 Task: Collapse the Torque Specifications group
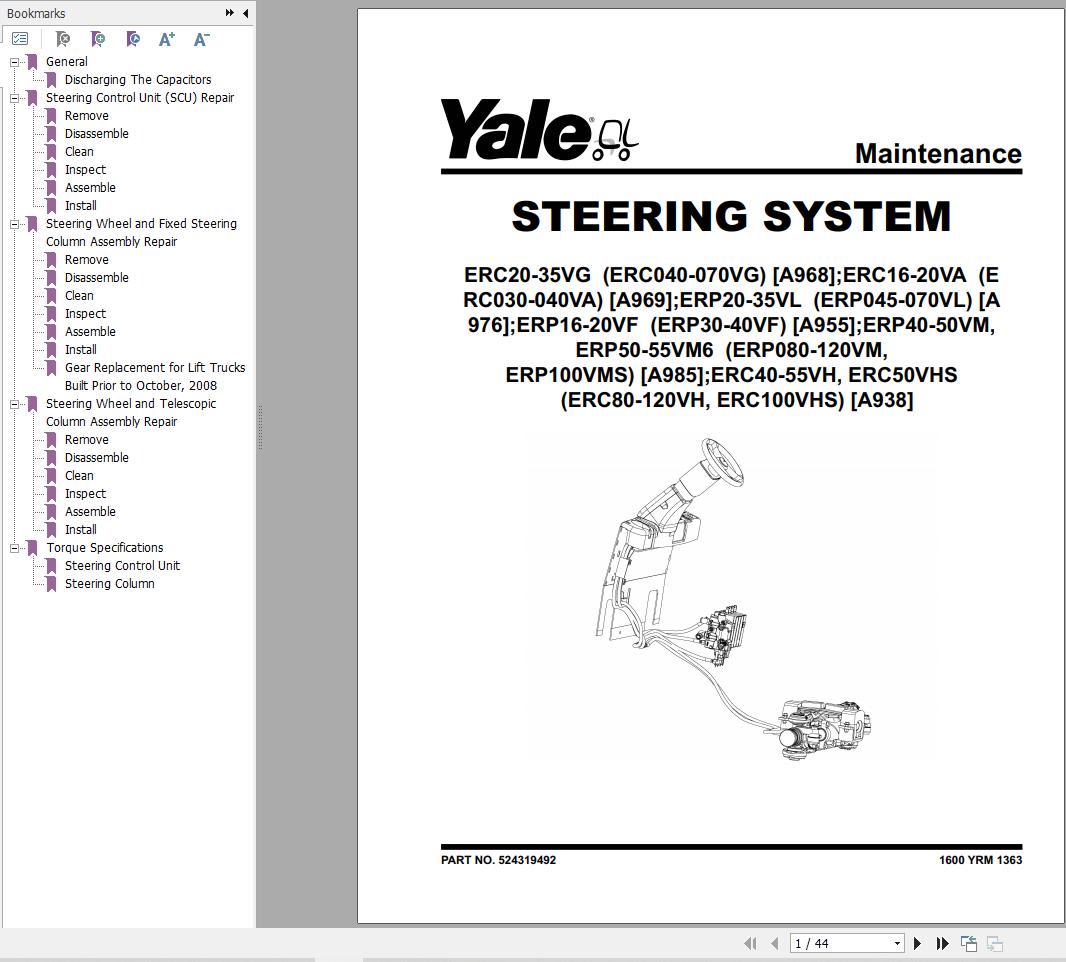[x=14, y=548]
